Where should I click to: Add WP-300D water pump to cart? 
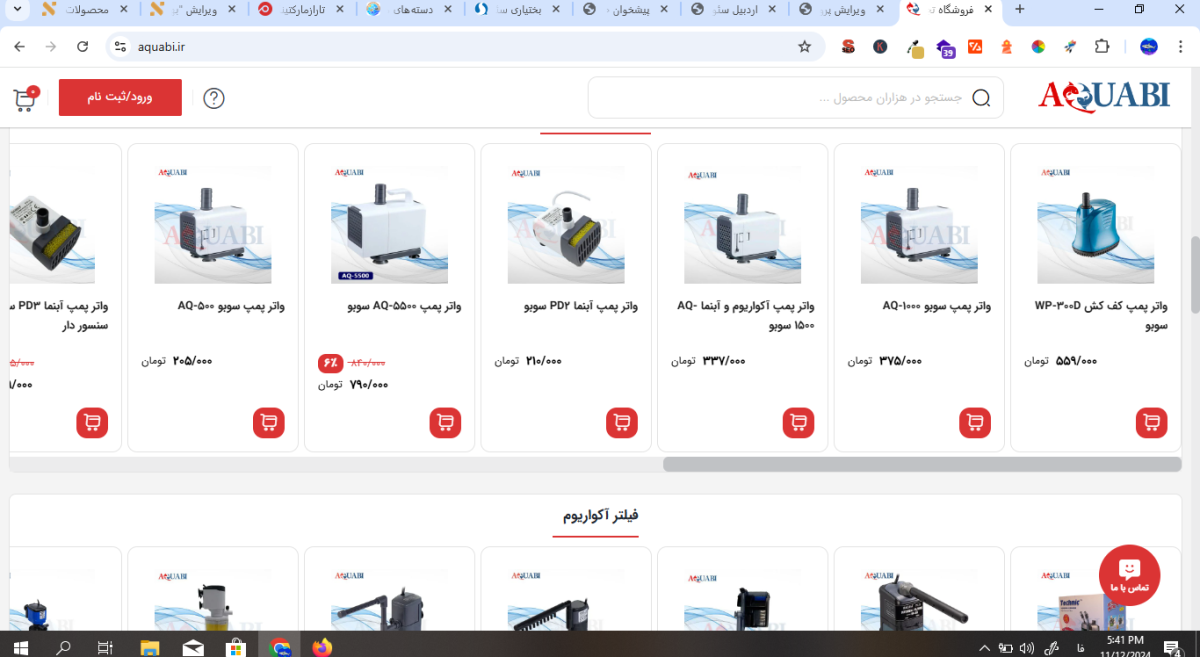1151,423
